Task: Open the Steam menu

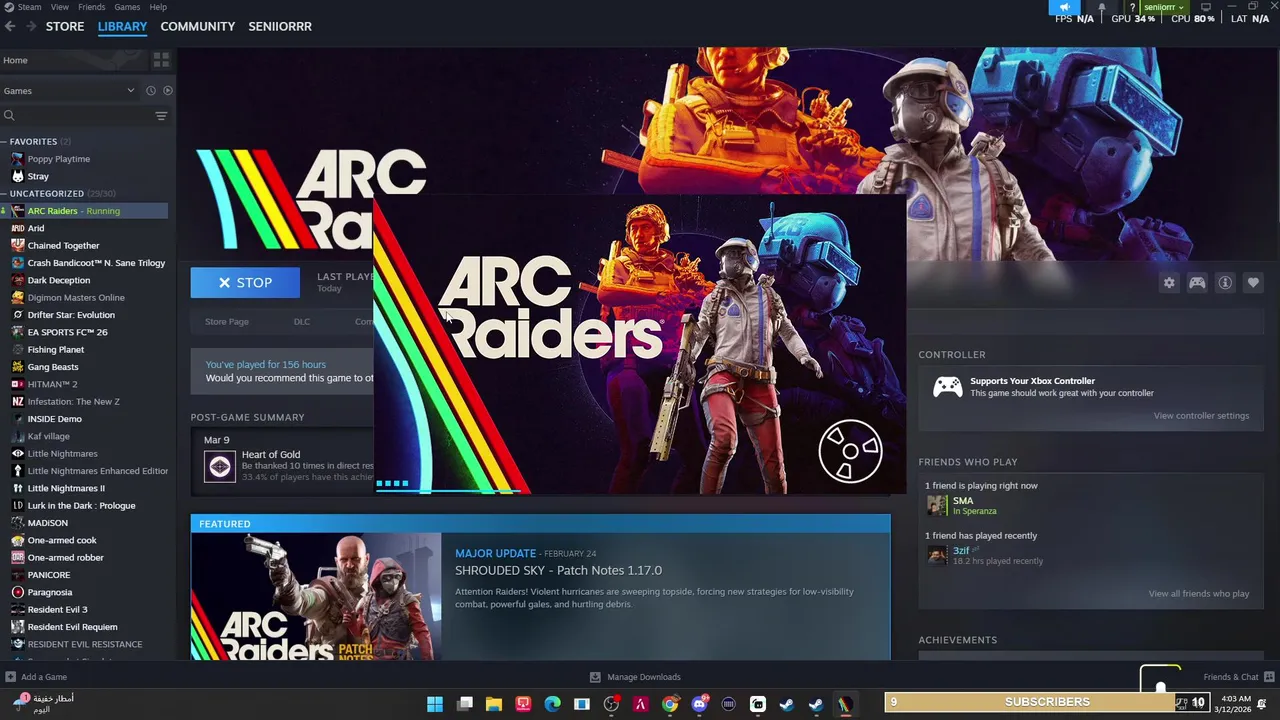Action: [29, 7]
